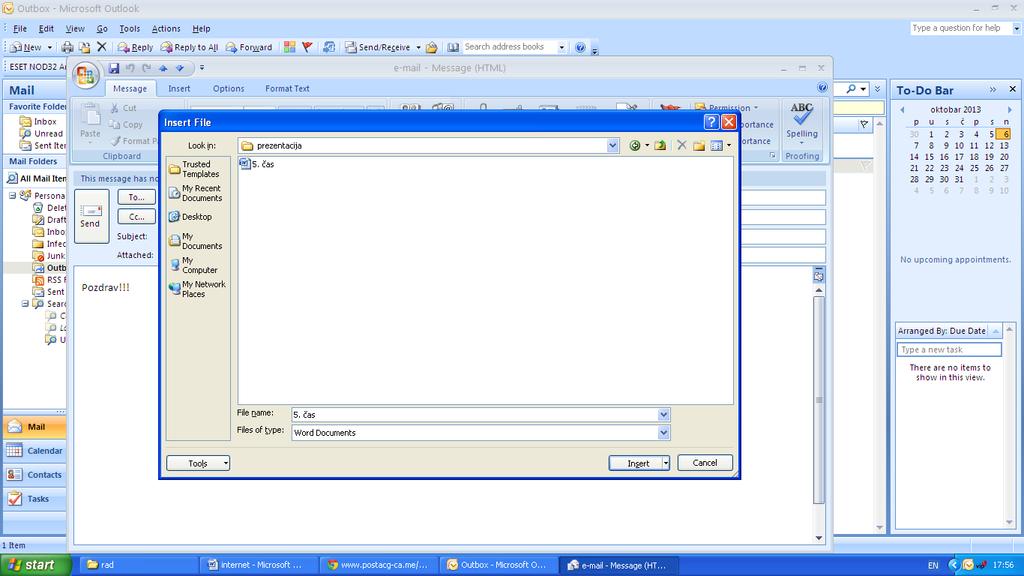Switch to the Options ribbon tab

point(229,89)
